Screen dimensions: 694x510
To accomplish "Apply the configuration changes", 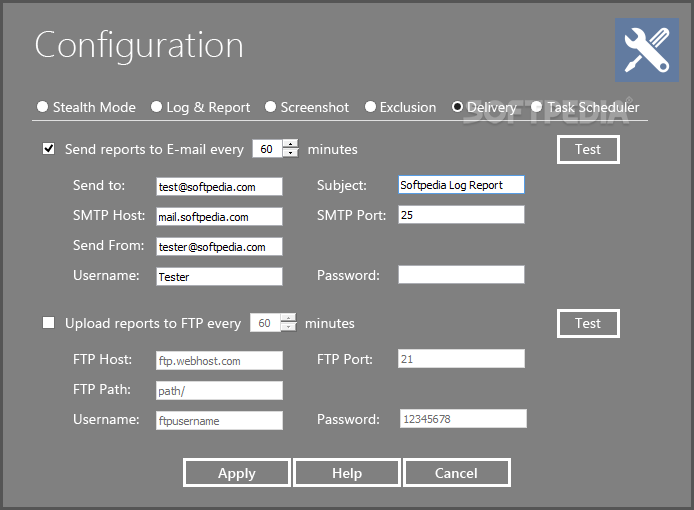I will pyautogui.click(x=237, y=473).
